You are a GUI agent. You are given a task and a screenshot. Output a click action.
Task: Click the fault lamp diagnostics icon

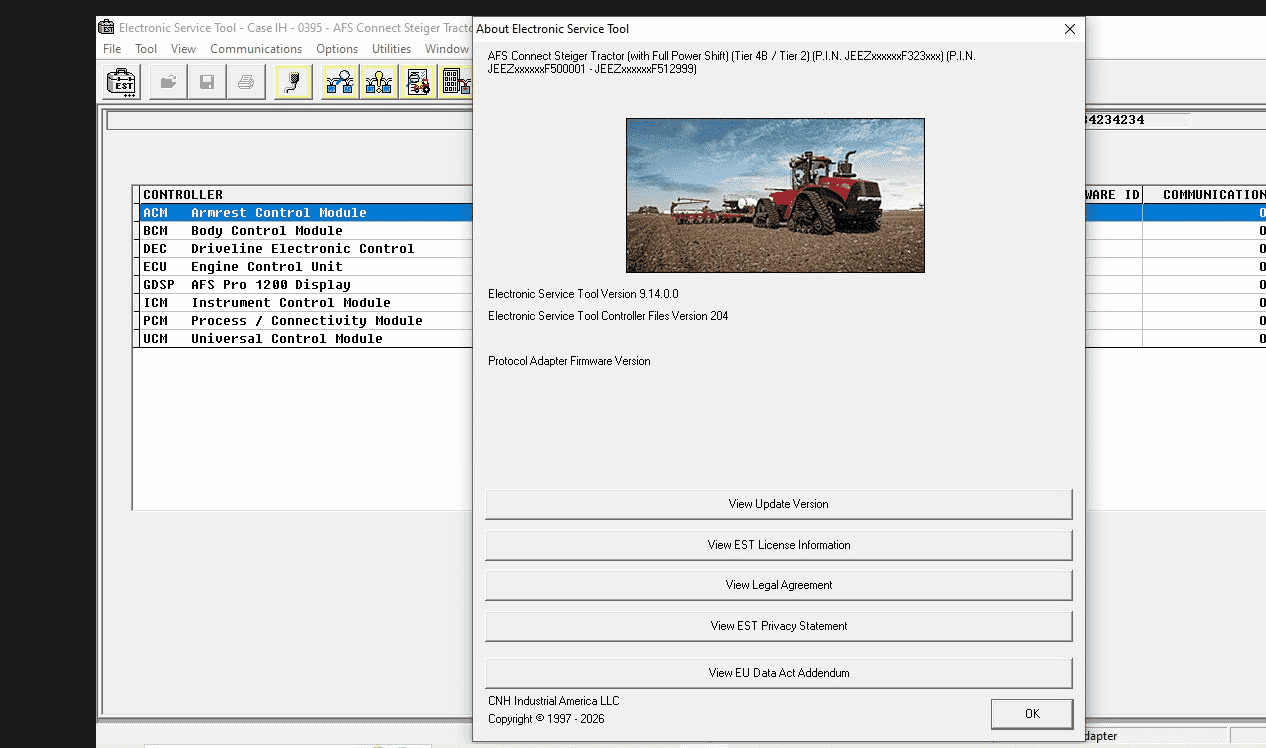(378, 82)
